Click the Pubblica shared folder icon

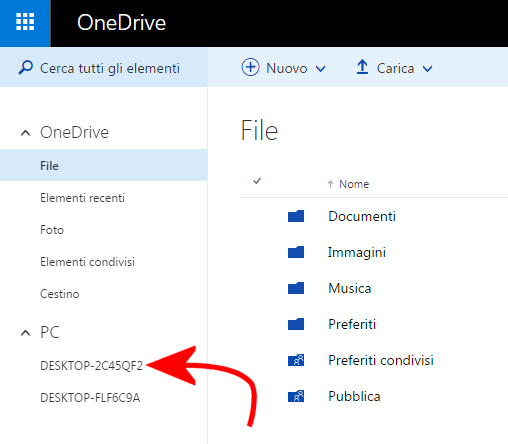[x=296, y=396]
